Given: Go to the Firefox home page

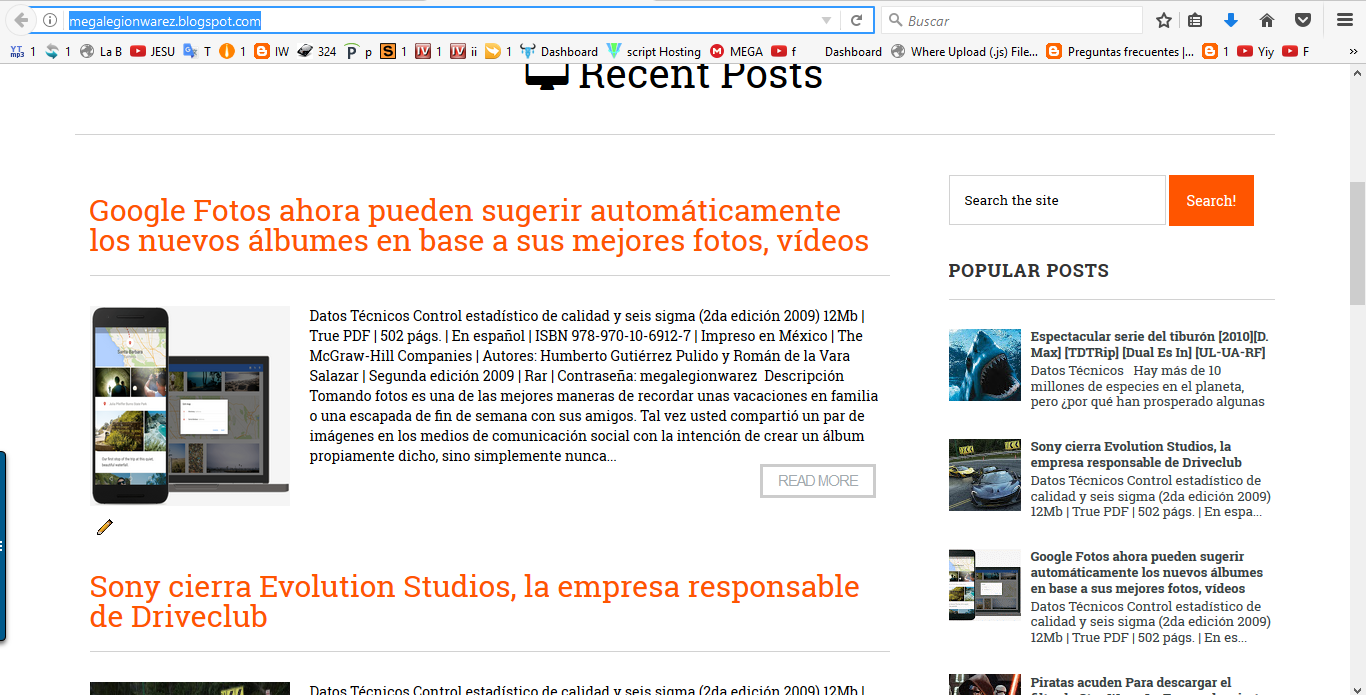Looking at the screenshot, I should coord(1267,20).
